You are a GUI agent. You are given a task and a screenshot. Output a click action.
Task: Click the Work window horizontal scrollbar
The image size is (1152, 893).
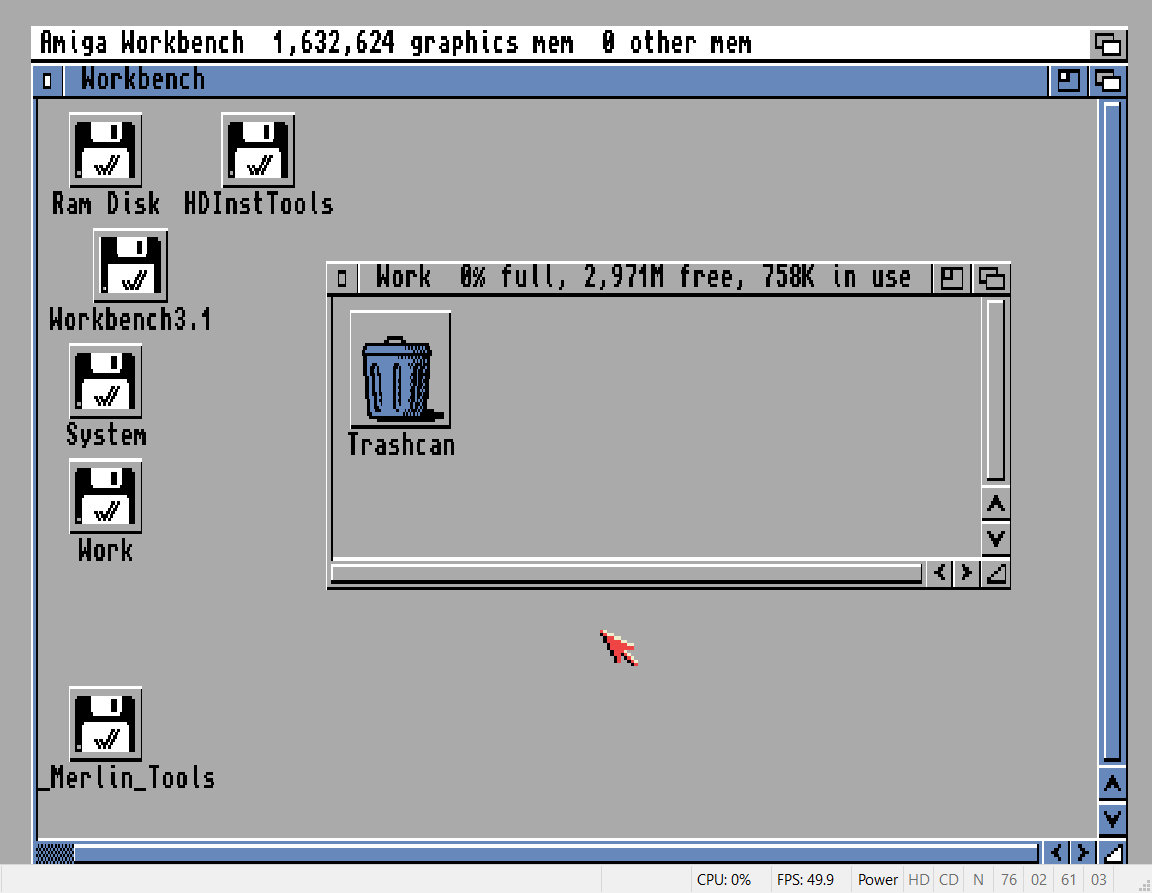coord(627,573)
